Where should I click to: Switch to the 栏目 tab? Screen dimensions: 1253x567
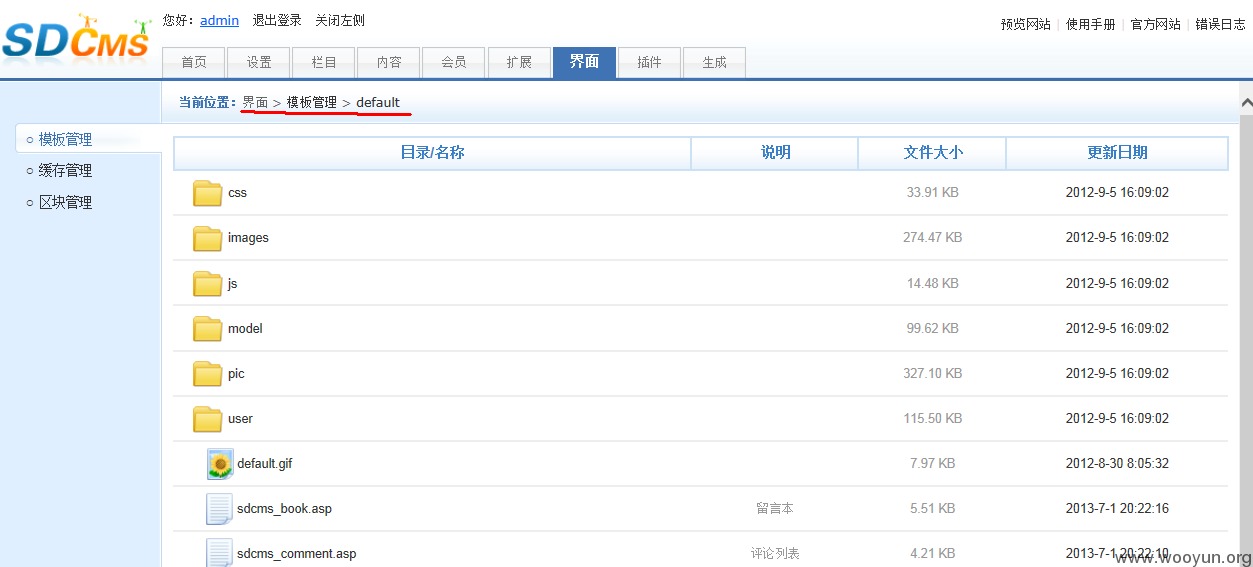click(x=324, y=62)
